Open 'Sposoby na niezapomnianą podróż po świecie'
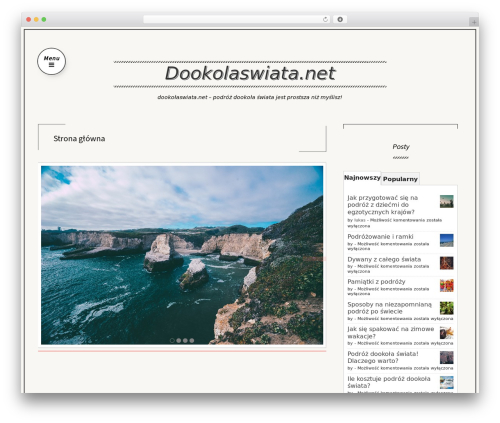The height and width of the screenshot is (423, 500). (x=389, y=308)
